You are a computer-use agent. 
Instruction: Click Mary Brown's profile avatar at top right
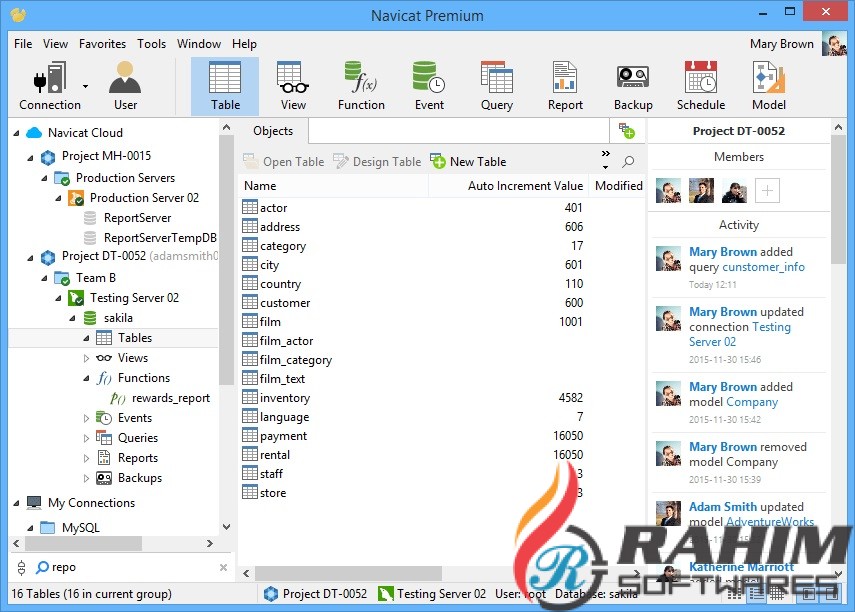[834, 44]
